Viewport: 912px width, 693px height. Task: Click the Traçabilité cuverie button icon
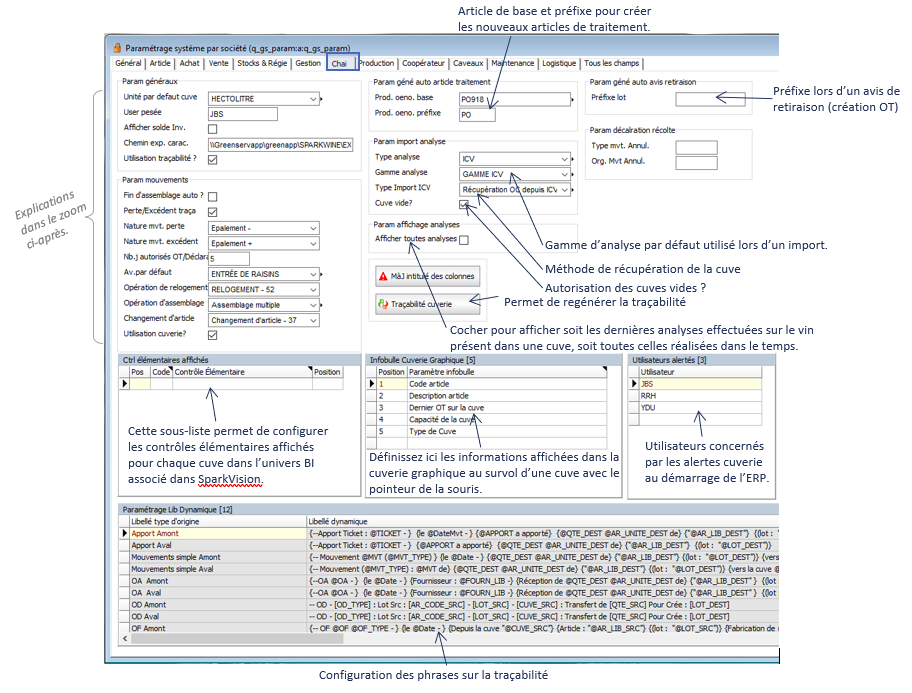click(383, 304)
